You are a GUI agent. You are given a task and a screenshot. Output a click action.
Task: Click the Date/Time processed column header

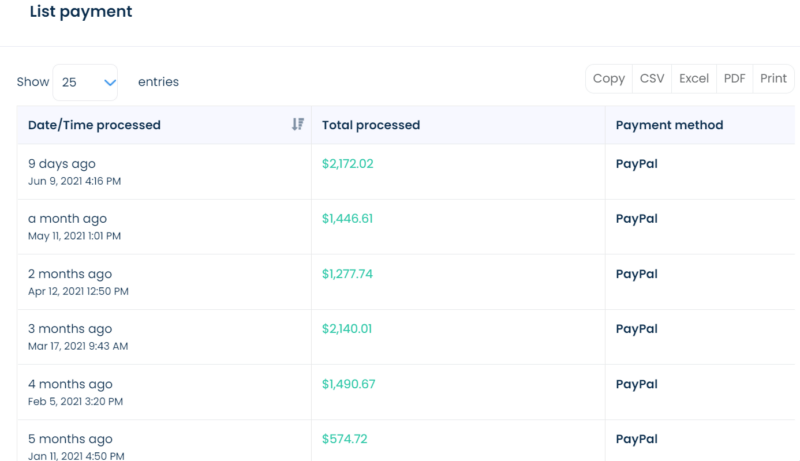94,125
